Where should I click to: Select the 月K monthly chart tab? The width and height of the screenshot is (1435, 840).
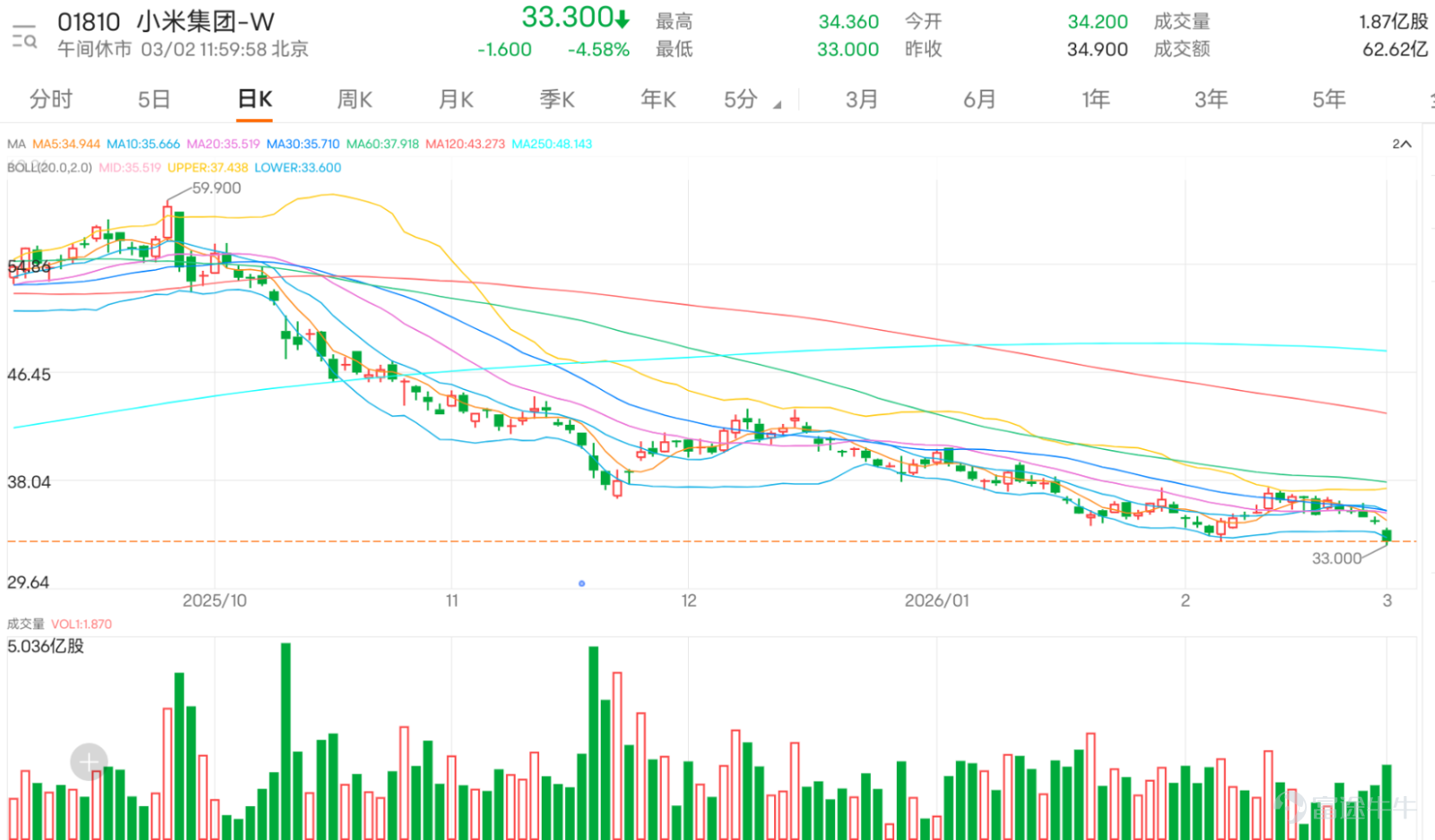pos(456,100)
